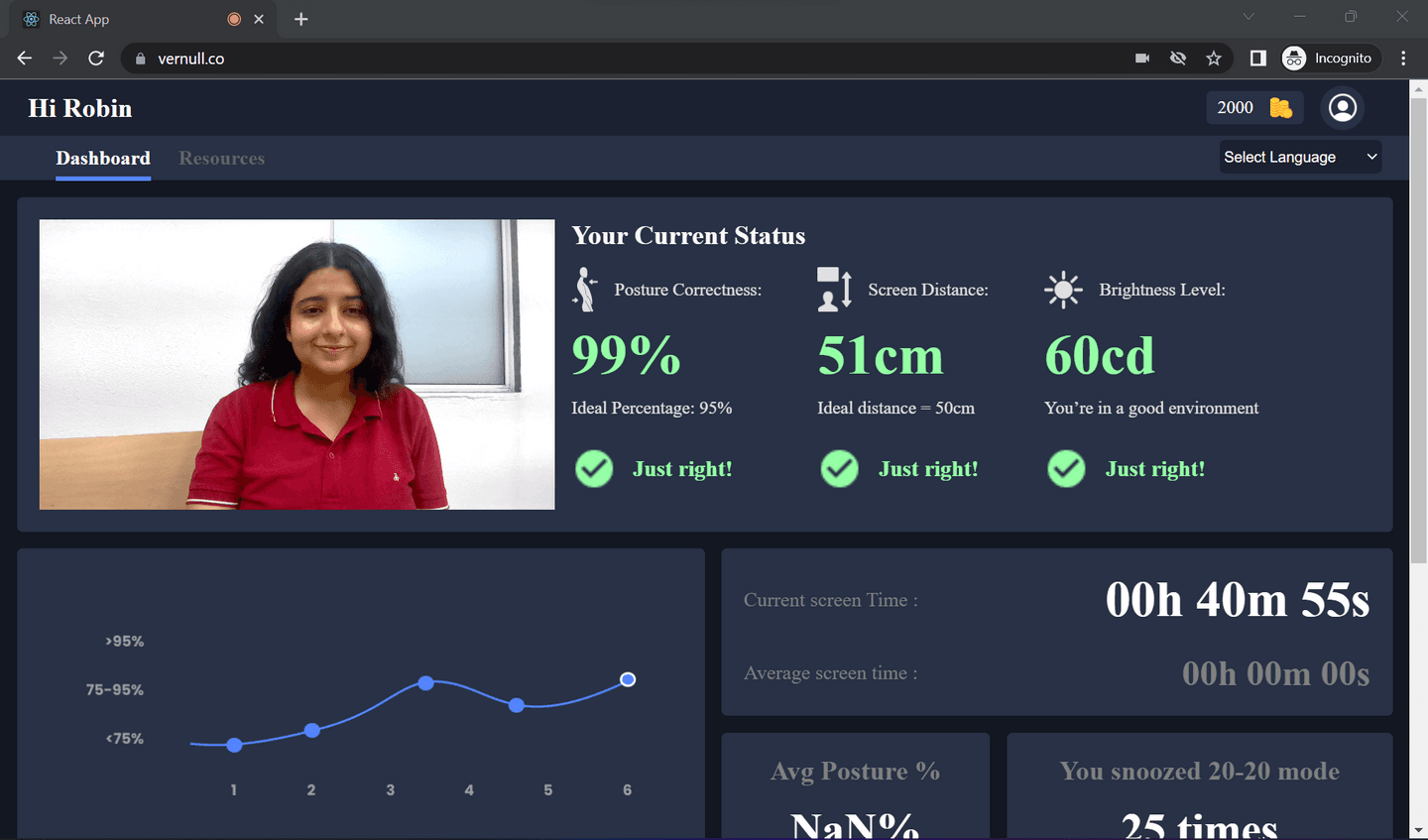Viewport: 1428px width, 840px height.
Task: Click chart data point near 5
Action: (517, 705)
